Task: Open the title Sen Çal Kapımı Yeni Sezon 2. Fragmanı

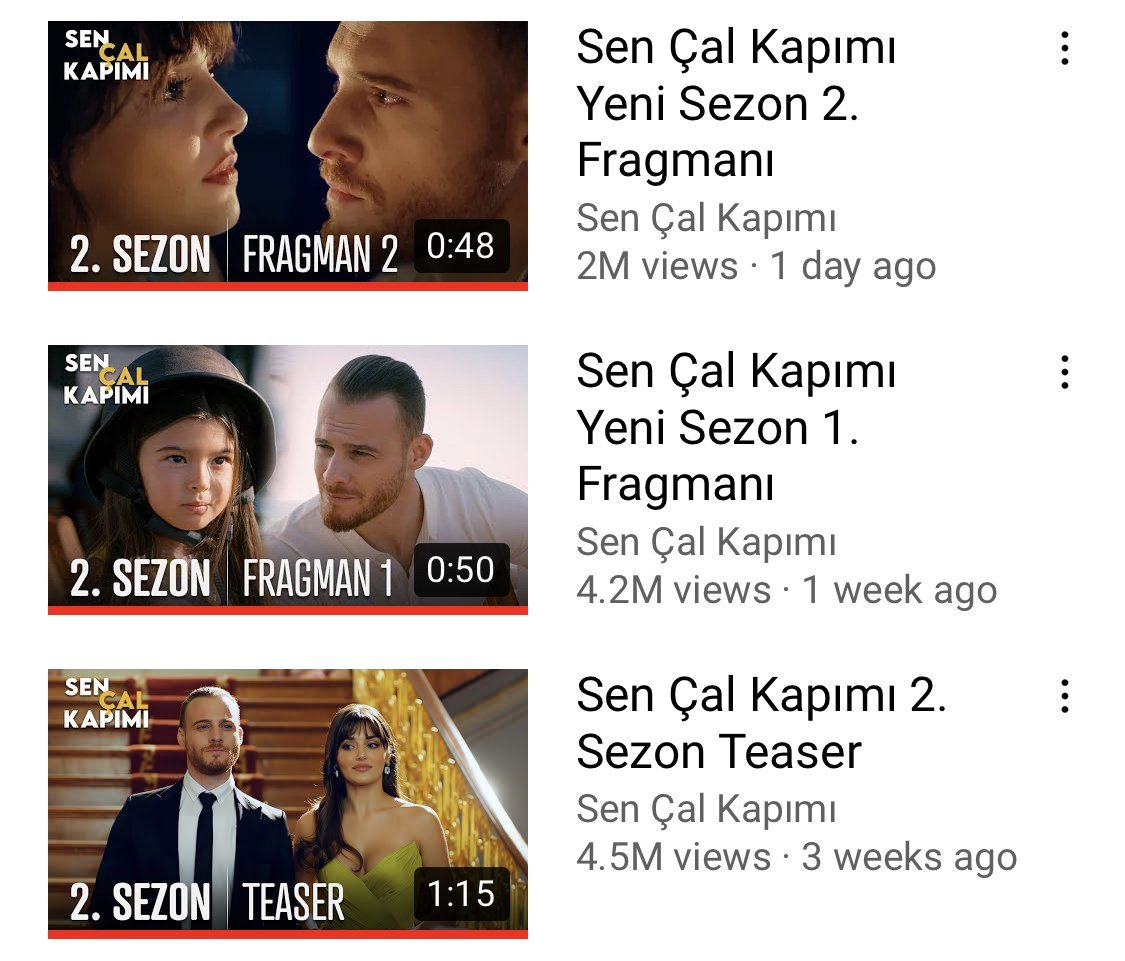Action: click(x=736, y=103)
